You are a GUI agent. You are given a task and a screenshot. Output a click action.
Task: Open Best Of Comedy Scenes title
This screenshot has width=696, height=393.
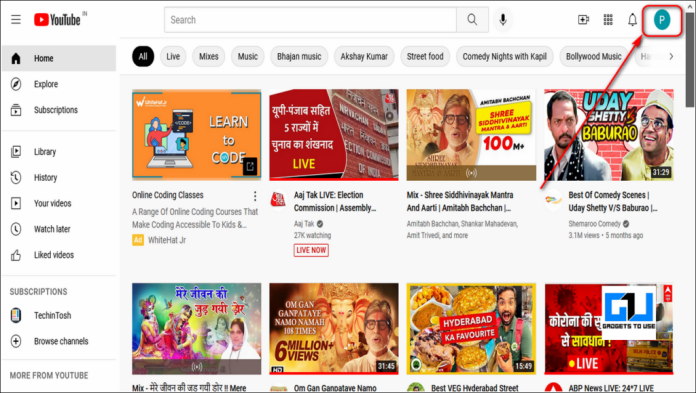pos(613,201)
